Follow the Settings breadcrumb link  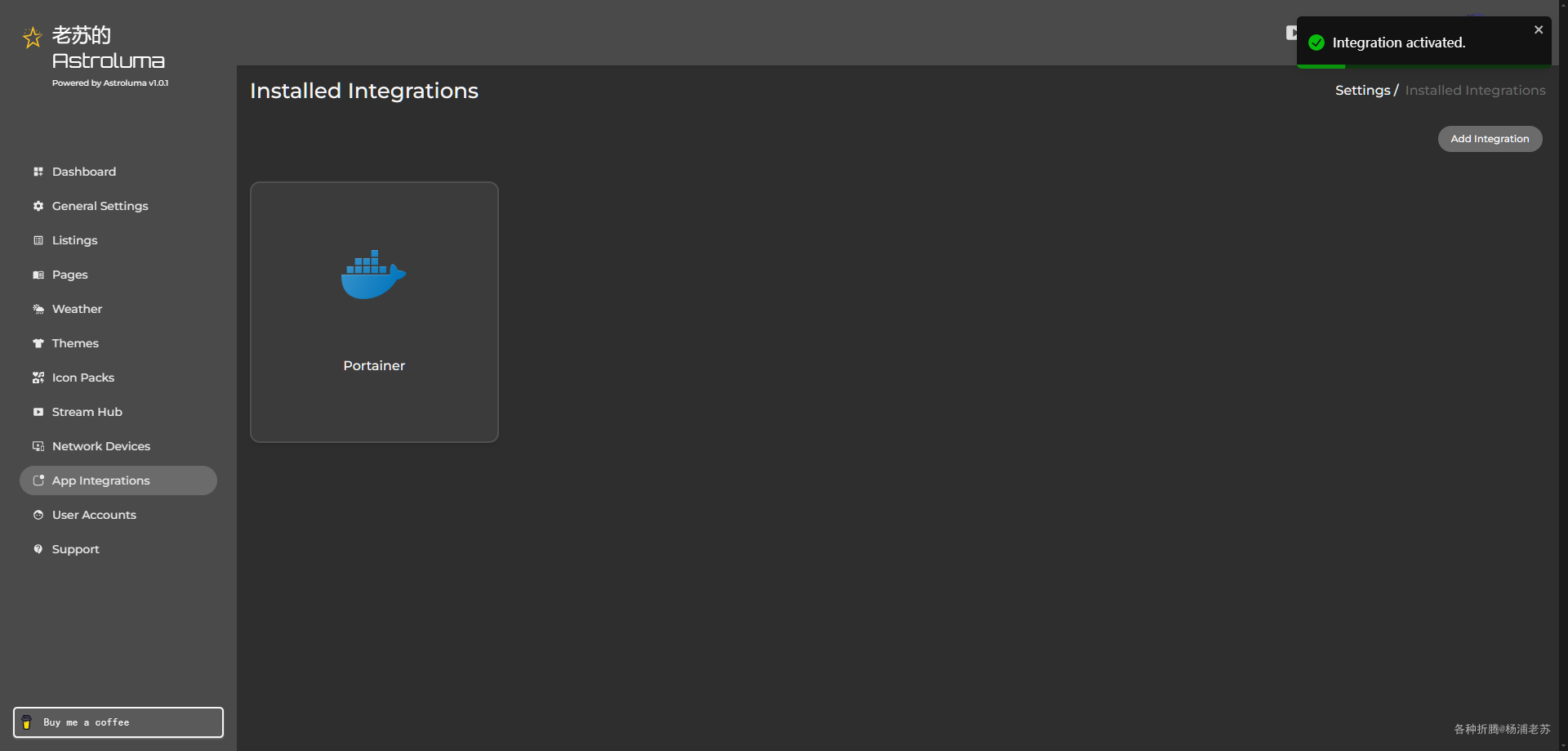(x=1362, y=91)
